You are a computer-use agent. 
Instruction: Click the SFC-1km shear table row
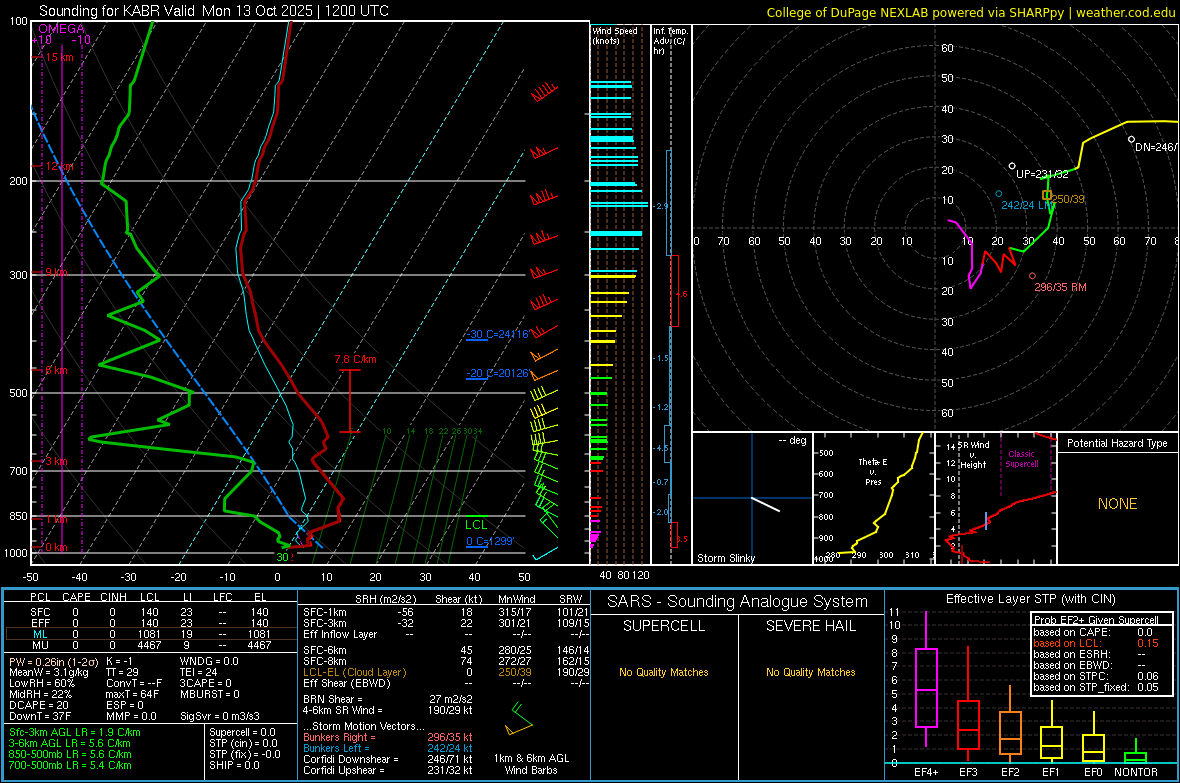444,612
